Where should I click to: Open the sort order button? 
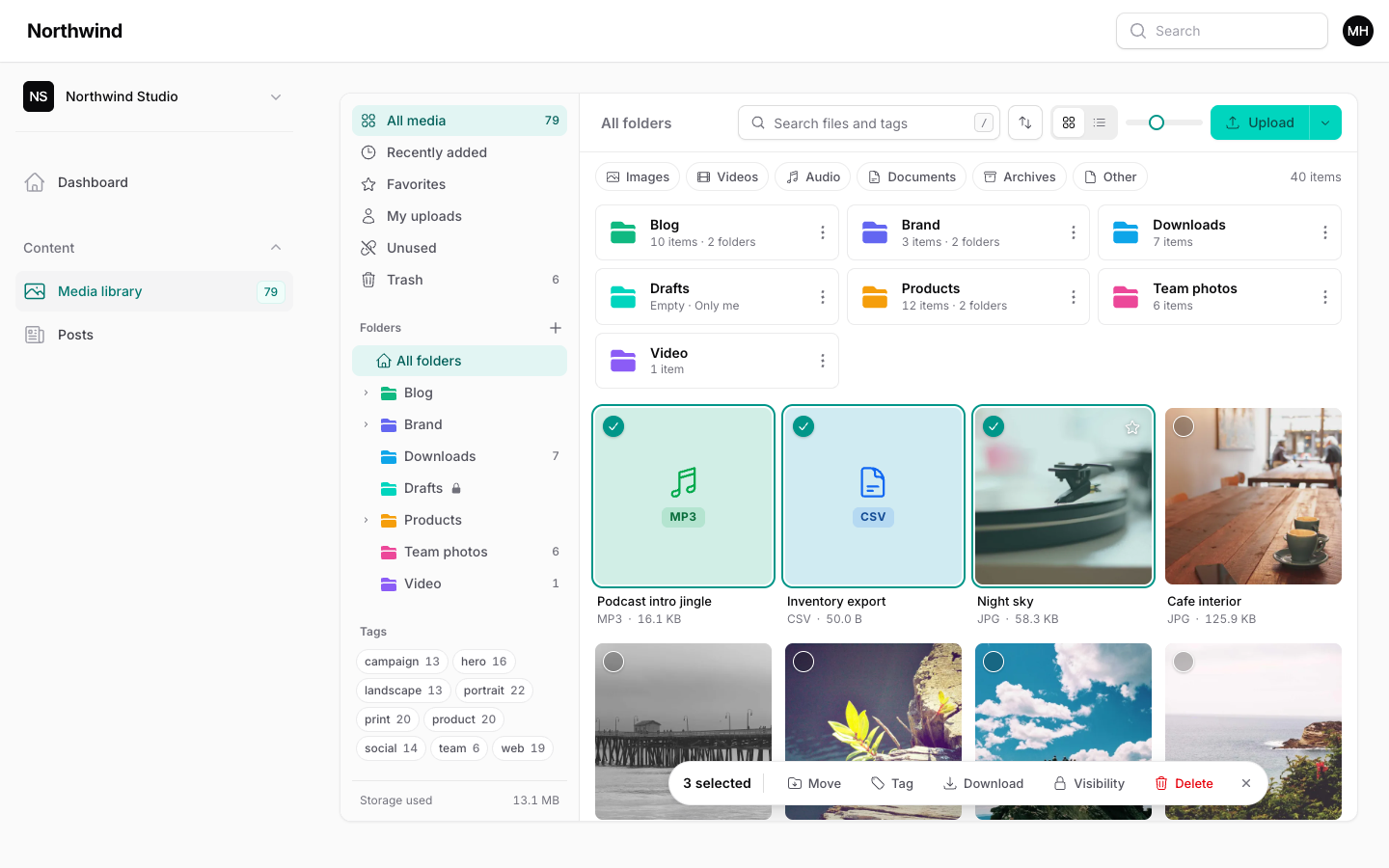[1025, 122]
